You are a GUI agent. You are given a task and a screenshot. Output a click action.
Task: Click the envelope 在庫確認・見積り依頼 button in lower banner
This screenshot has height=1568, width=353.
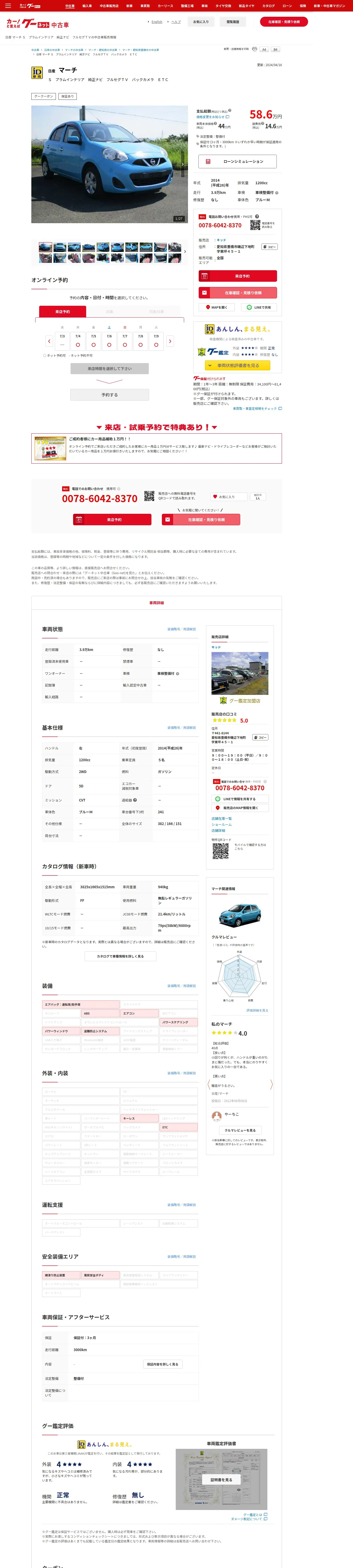coord(201,520)
